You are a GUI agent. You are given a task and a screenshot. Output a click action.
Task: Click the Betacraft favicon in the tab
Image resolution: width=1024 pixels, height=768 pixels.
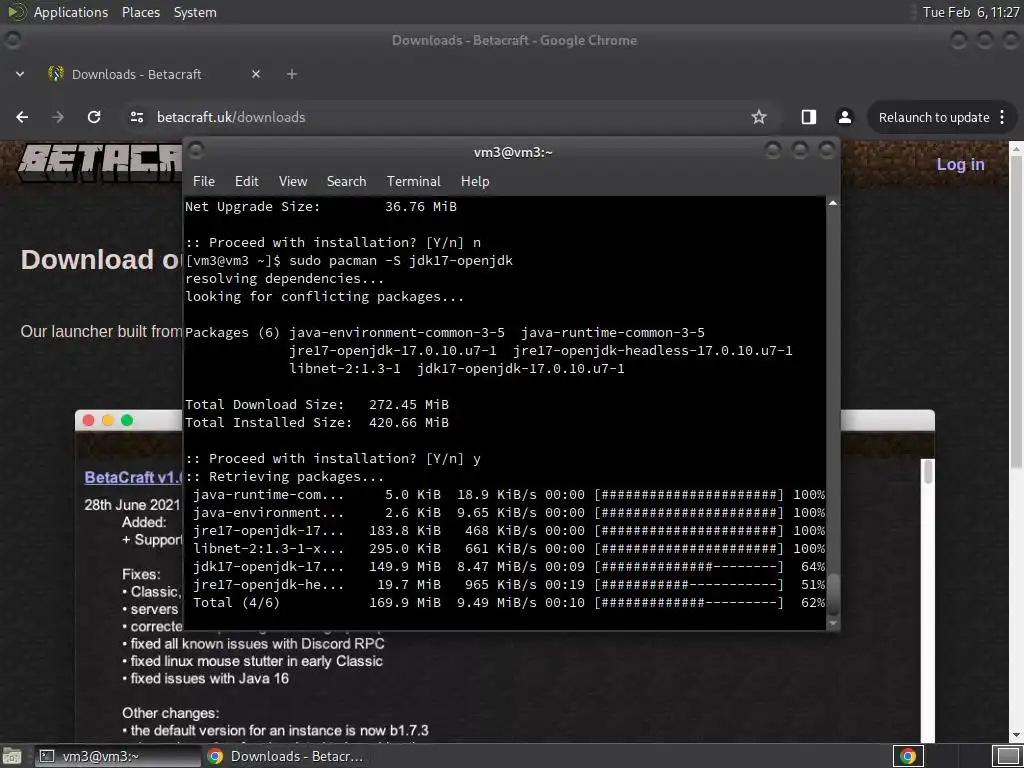(56, 74)
